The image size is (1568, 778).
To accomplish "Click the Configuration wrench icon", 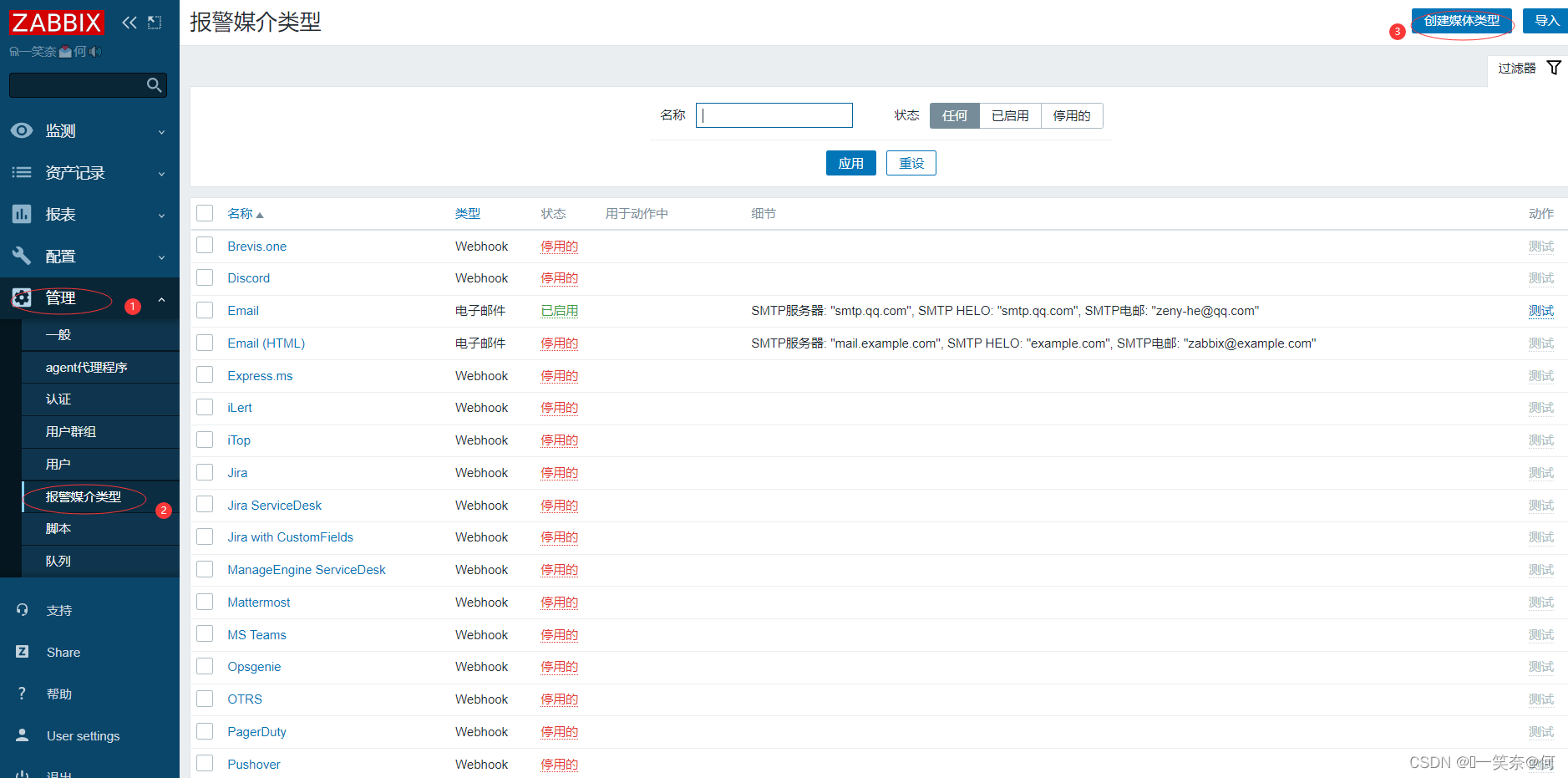I will 22,256.
